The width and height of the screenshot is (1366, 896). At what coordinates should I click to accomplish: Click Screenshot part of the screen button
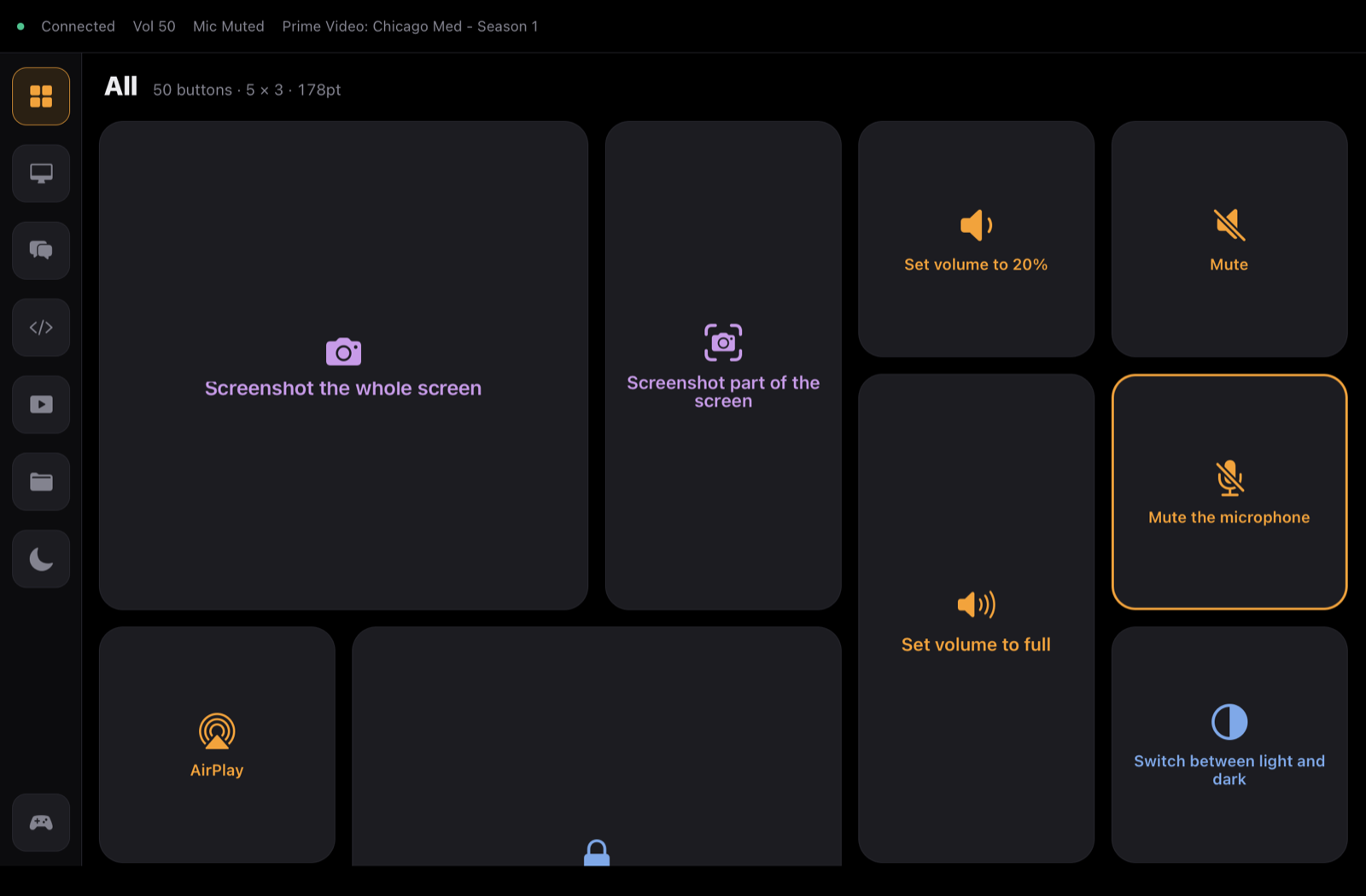tap(723, 365)
